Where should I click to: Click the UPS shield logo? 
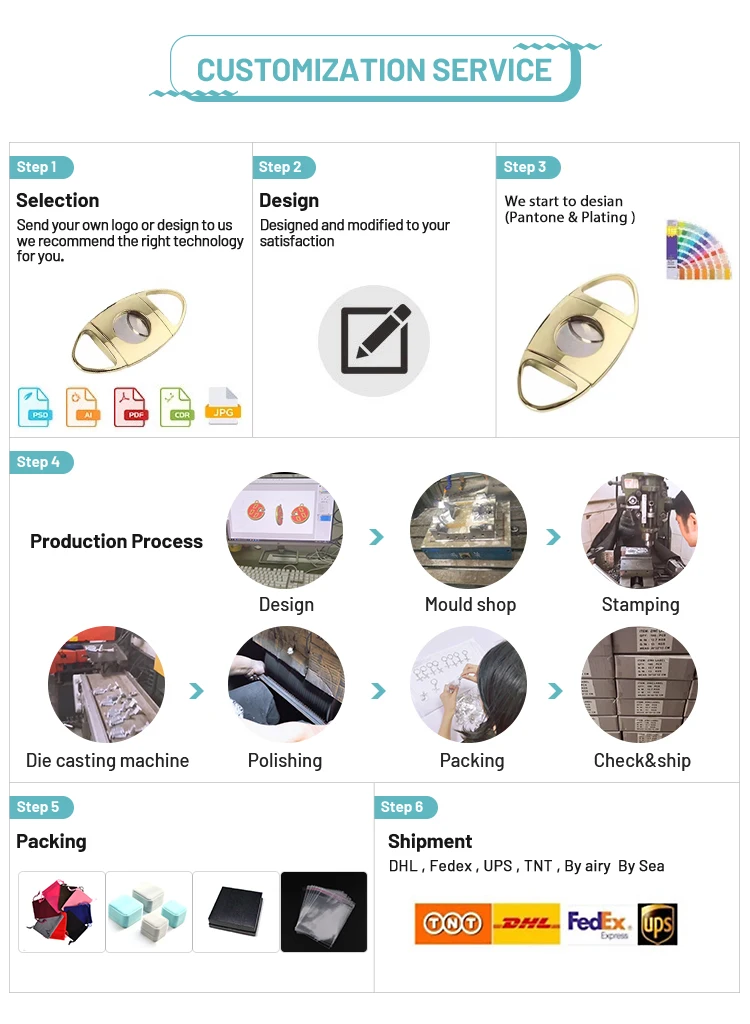tap(658, 923)
